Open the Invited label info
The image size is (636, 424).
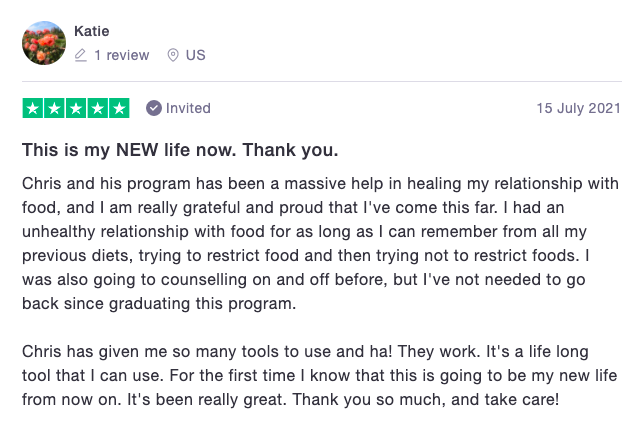coord(188,108)
